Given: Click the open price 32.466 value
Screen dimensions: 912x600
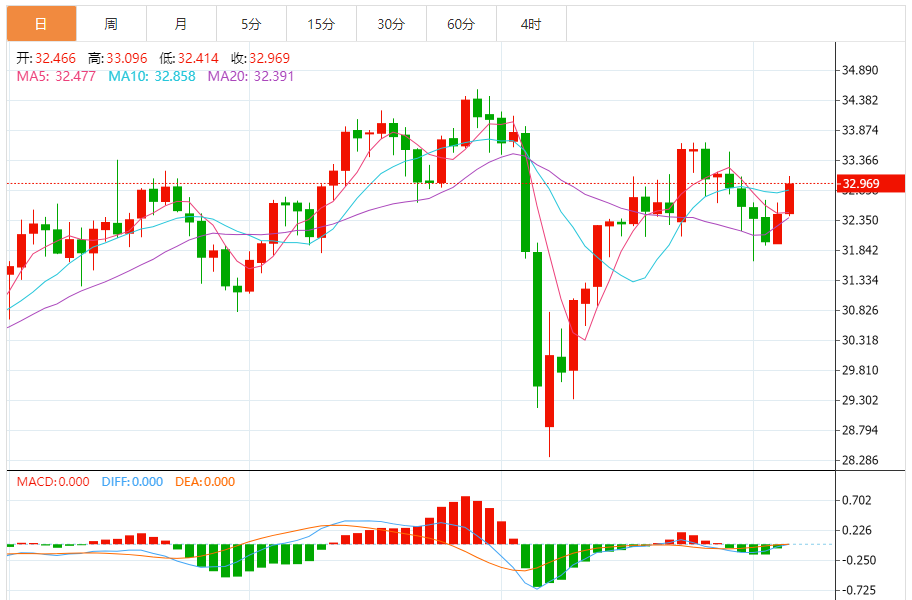Looking at the screenshot, I should point(55,58).
